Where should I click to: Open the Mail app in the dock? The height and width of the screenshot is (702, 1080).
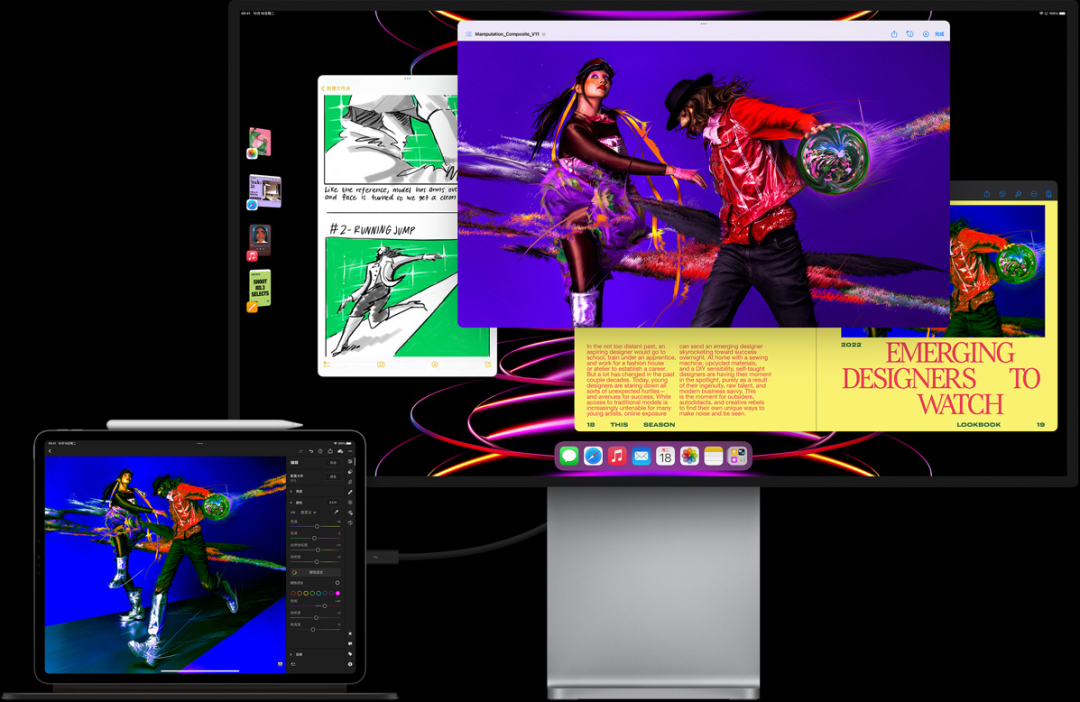641,456
